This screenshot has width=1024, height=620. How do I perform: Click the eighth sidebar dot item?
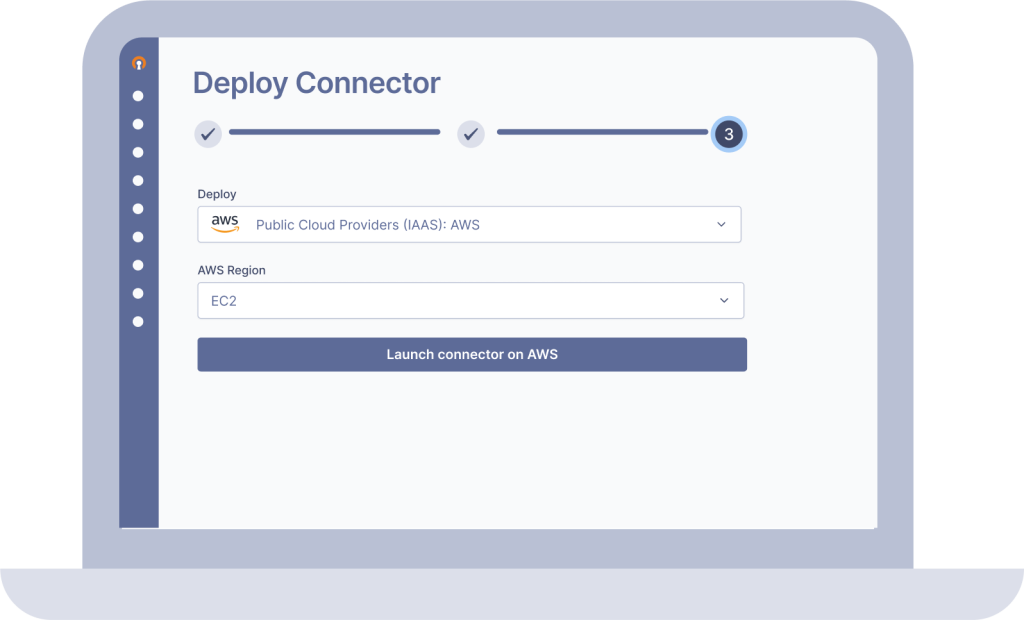[138, 293]
